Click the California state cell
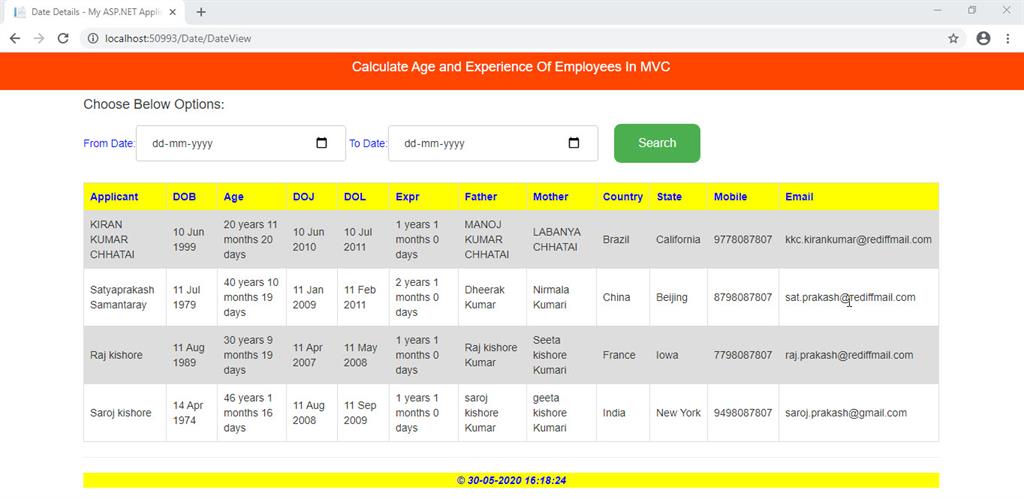1024x499 pixels. (678, 240)
